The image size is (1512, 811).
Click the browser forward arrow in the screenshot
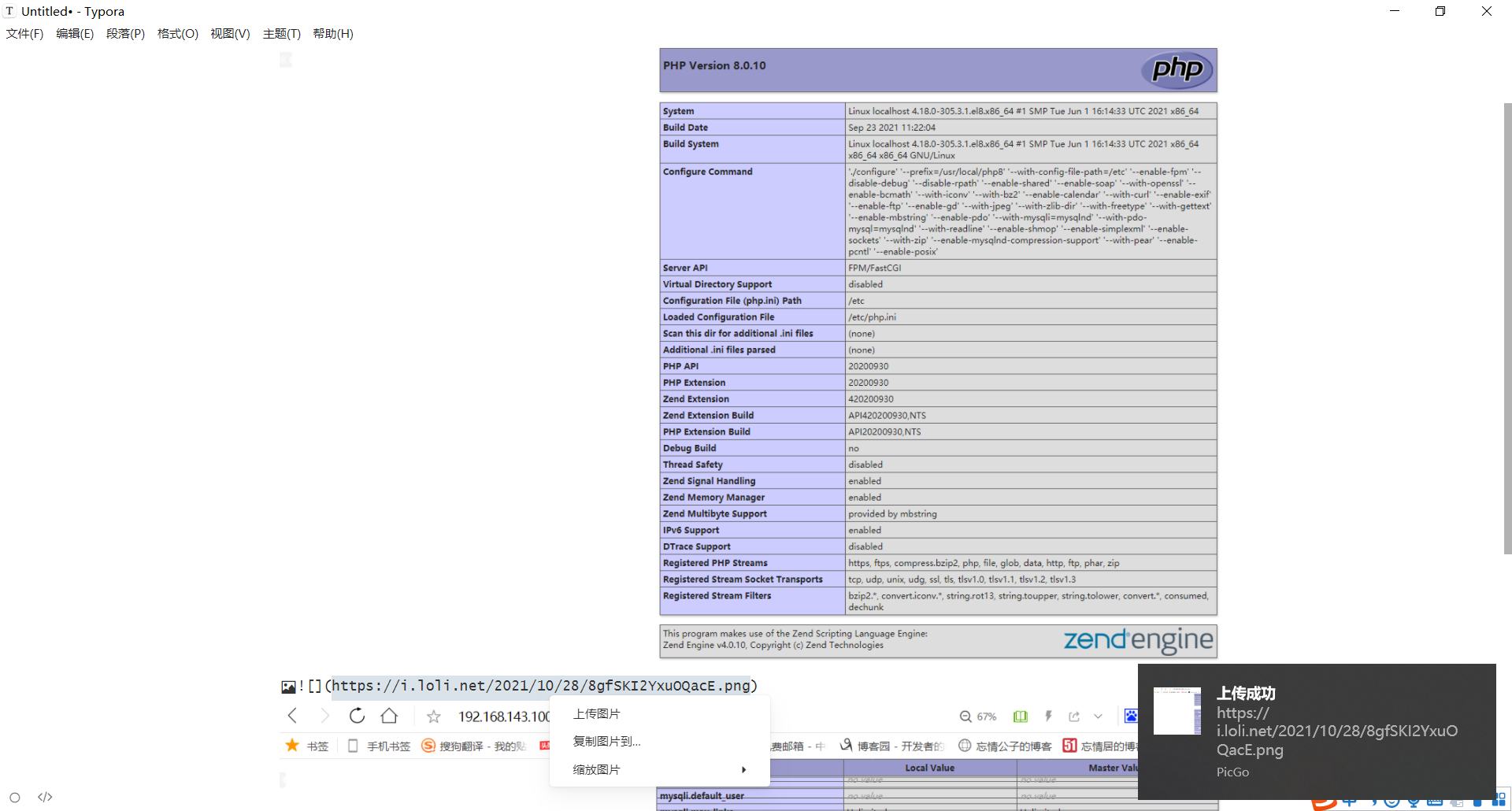pyautogui.click(x=324, y=716)
